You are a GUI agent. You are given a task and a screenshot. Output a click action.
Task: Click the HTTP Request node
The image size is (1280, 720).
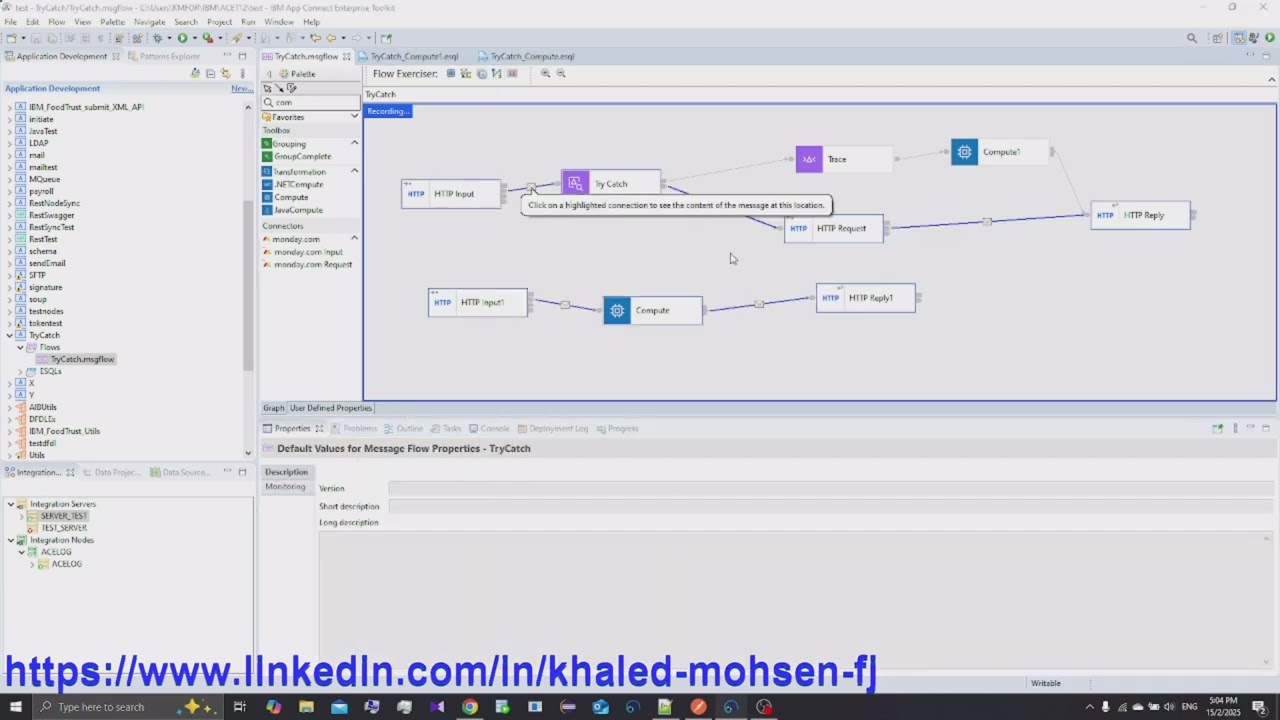pyautogui.click(x=834, y=228)
